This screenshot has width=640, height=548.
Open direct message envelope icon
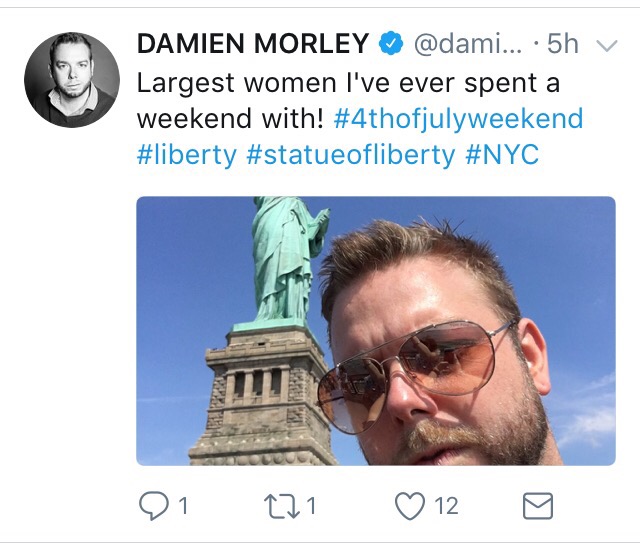coord(538,506)
